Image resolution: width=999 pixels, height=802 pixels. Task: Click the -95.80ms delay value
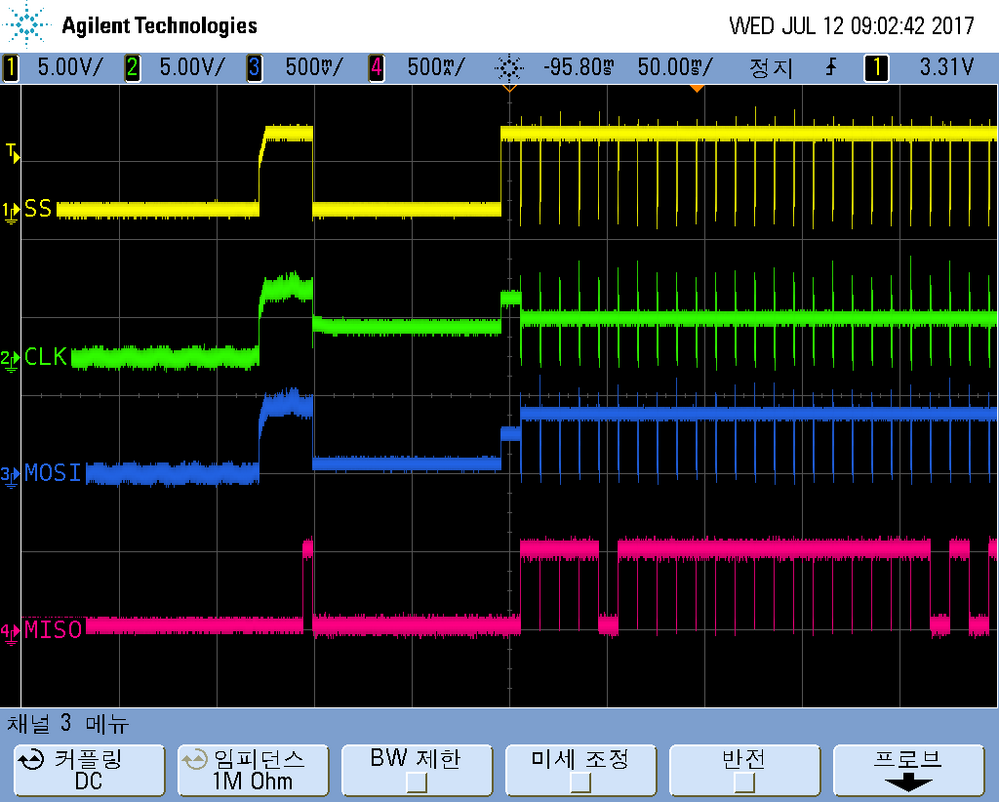[579, 68]
